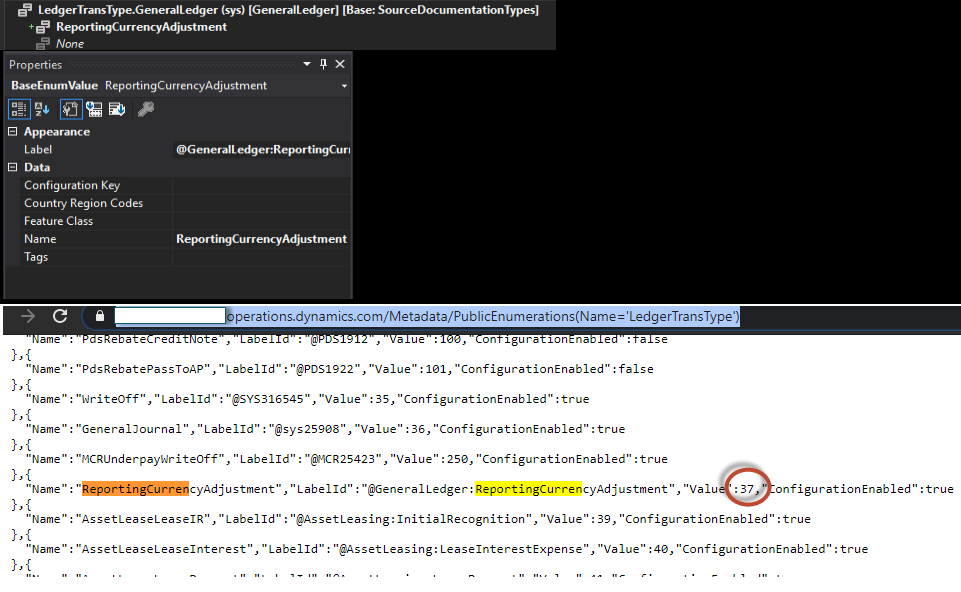Select the None enum value node
Image resolution: width=961 pixels, height=592 pixels.
coord(70,44)
